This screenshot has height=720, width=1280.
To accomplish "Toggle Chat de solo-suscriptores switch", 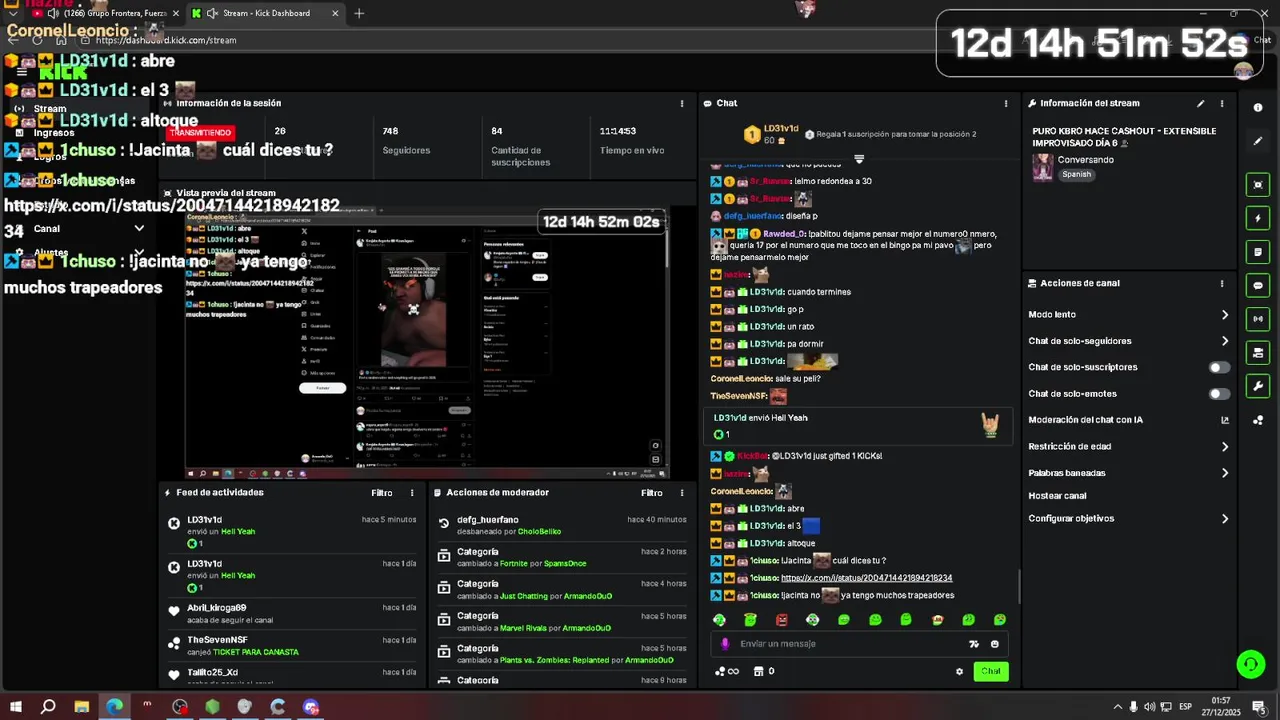I will click(x=1219, y=367).
